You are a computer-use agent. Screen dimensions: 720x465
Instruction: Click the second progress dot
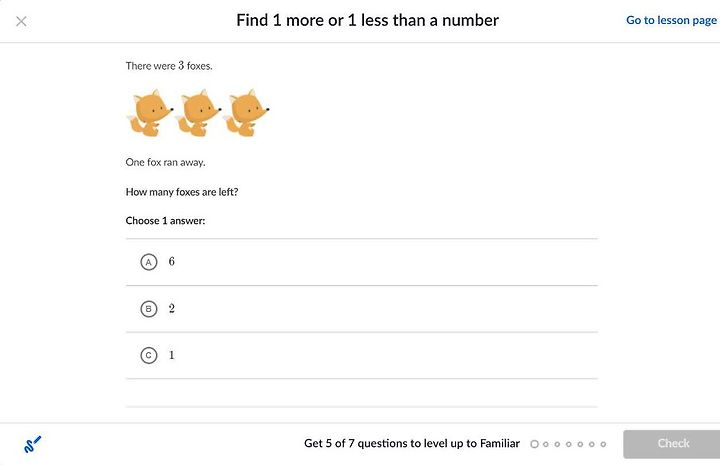(x=546, y=444)
